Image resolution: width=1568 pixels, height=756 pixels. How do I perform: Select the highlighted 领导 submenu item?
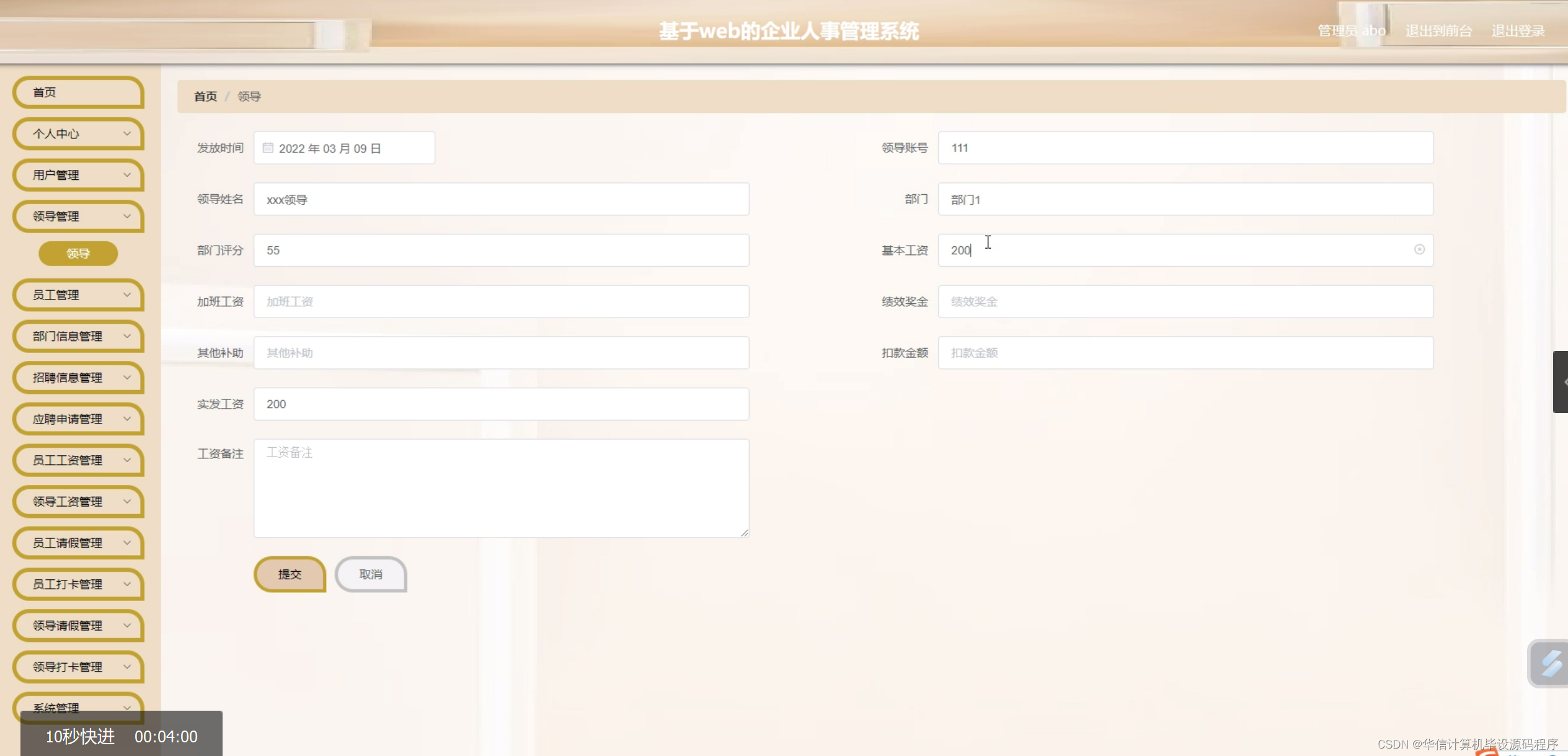(78, 254)
